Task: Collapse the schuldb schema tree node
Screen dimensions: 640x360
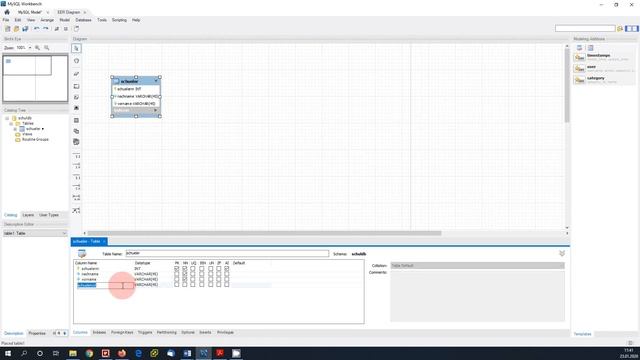Action: pos(7,118)
